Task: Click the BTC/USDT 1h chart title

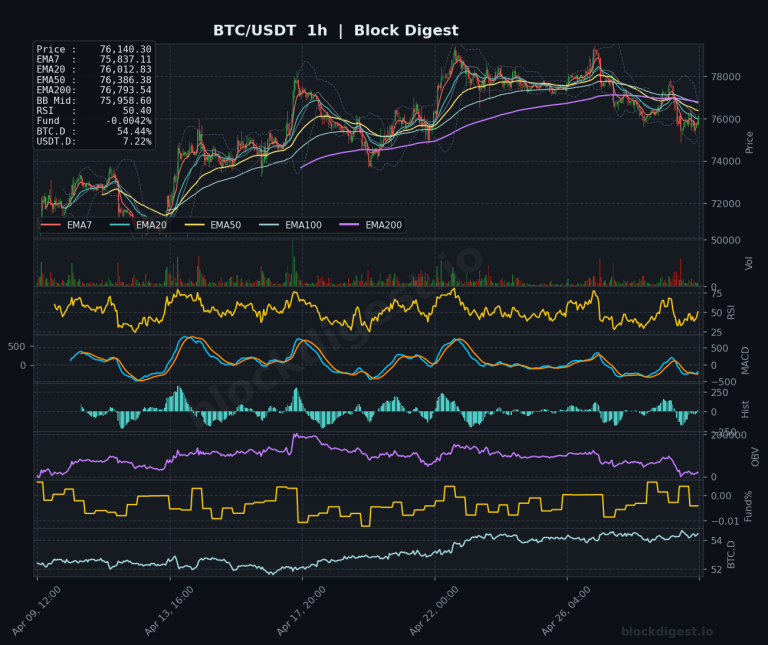Action: click(336, 30)
